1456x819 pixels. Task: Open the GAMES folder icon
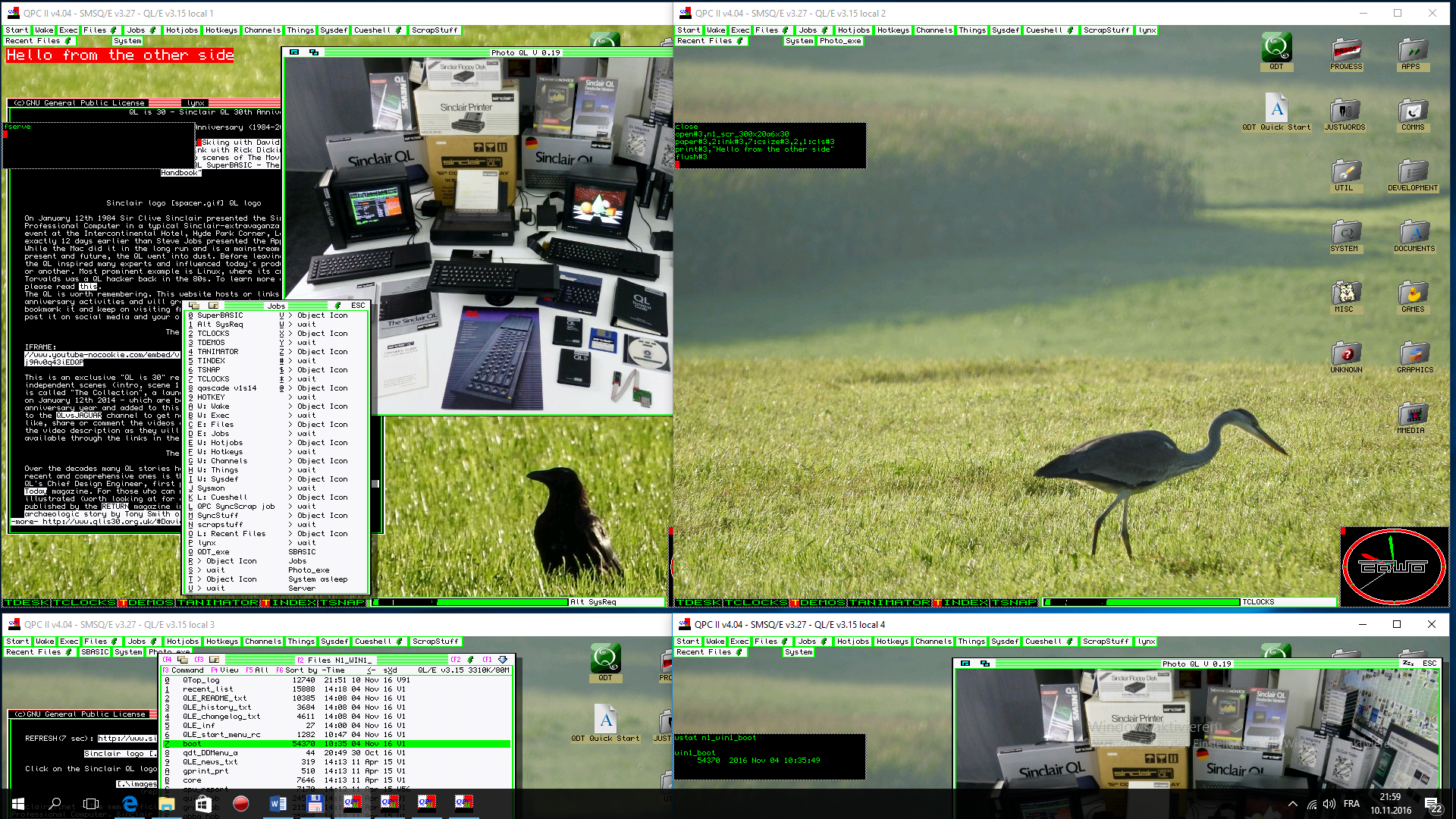(1413, 296)
